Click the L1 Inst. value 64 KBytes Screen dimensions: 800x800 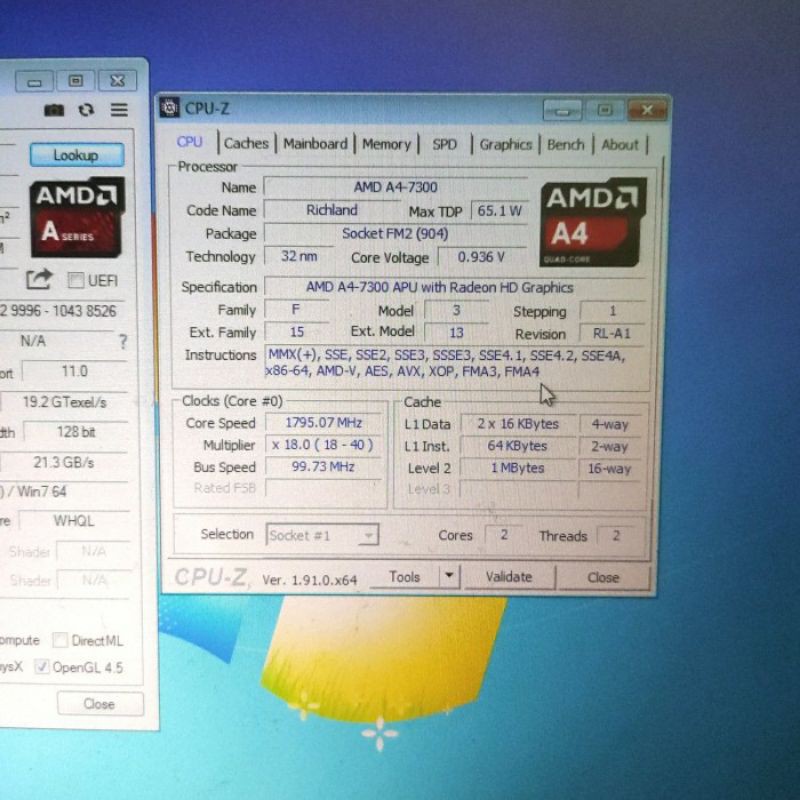(518, 445)
